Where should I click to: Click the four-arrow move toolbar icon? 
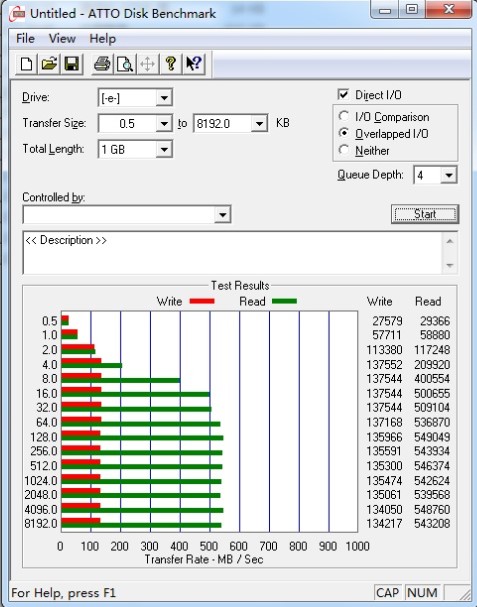pos(148,64)
